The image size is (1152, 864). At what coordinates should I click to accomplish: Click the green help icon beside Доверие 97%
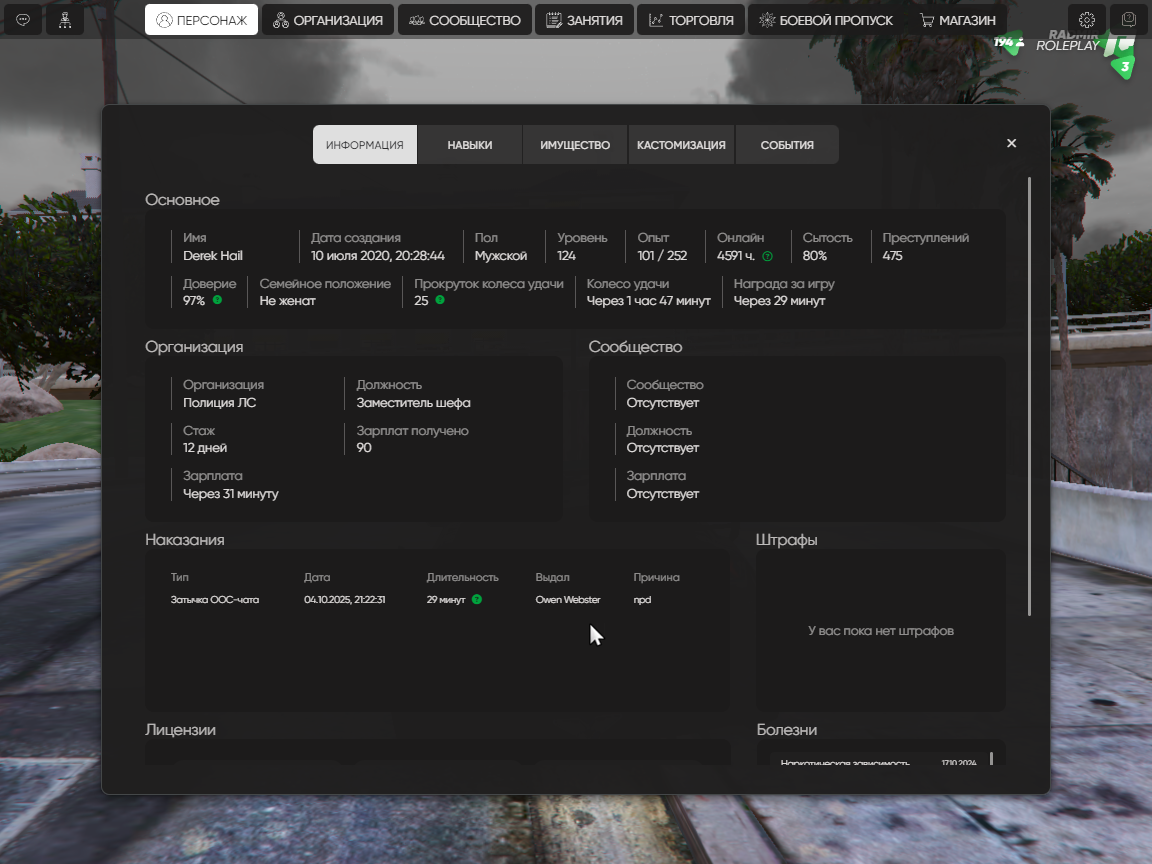coord(217,300)
